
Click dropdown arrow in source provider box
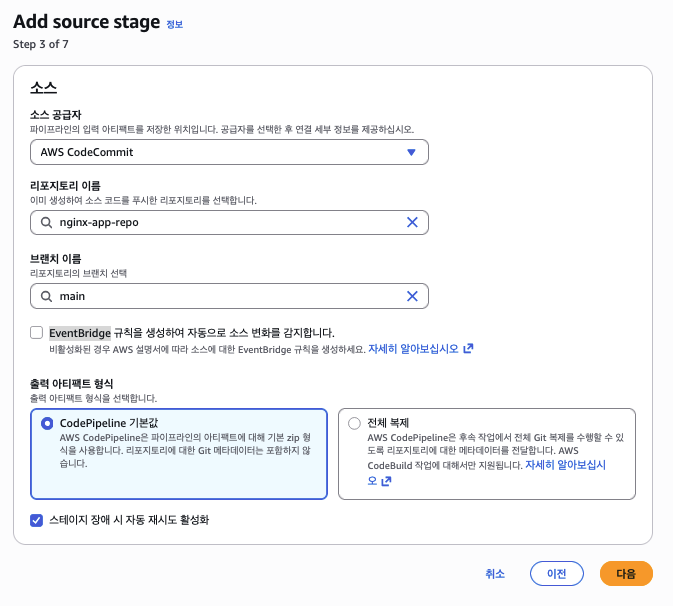tap(411, 152)
